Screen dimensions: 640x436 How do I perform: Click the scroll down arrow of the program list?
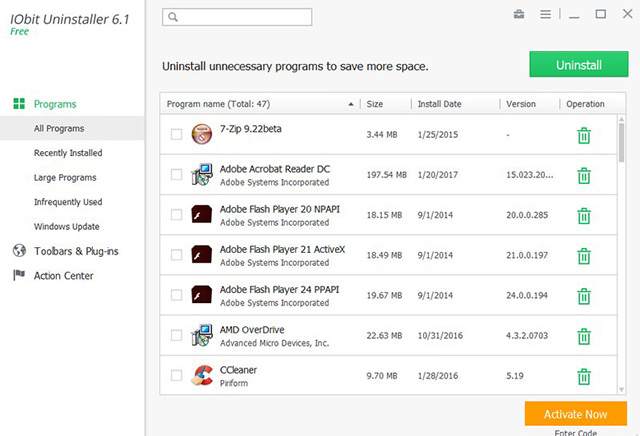pos(621,390)
